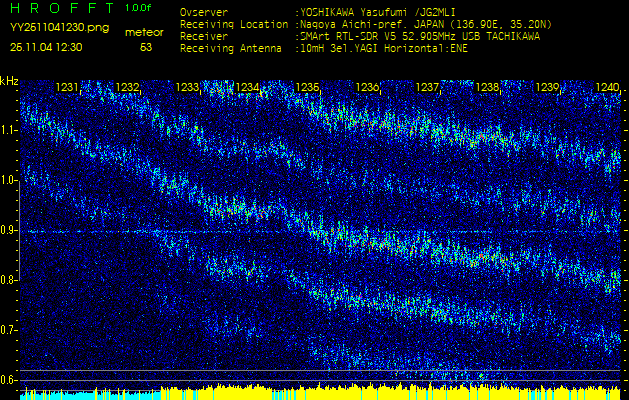Viewport: 629px width, 400px height.
Task: Select the 1238 time marker
Action: [487, 88]
